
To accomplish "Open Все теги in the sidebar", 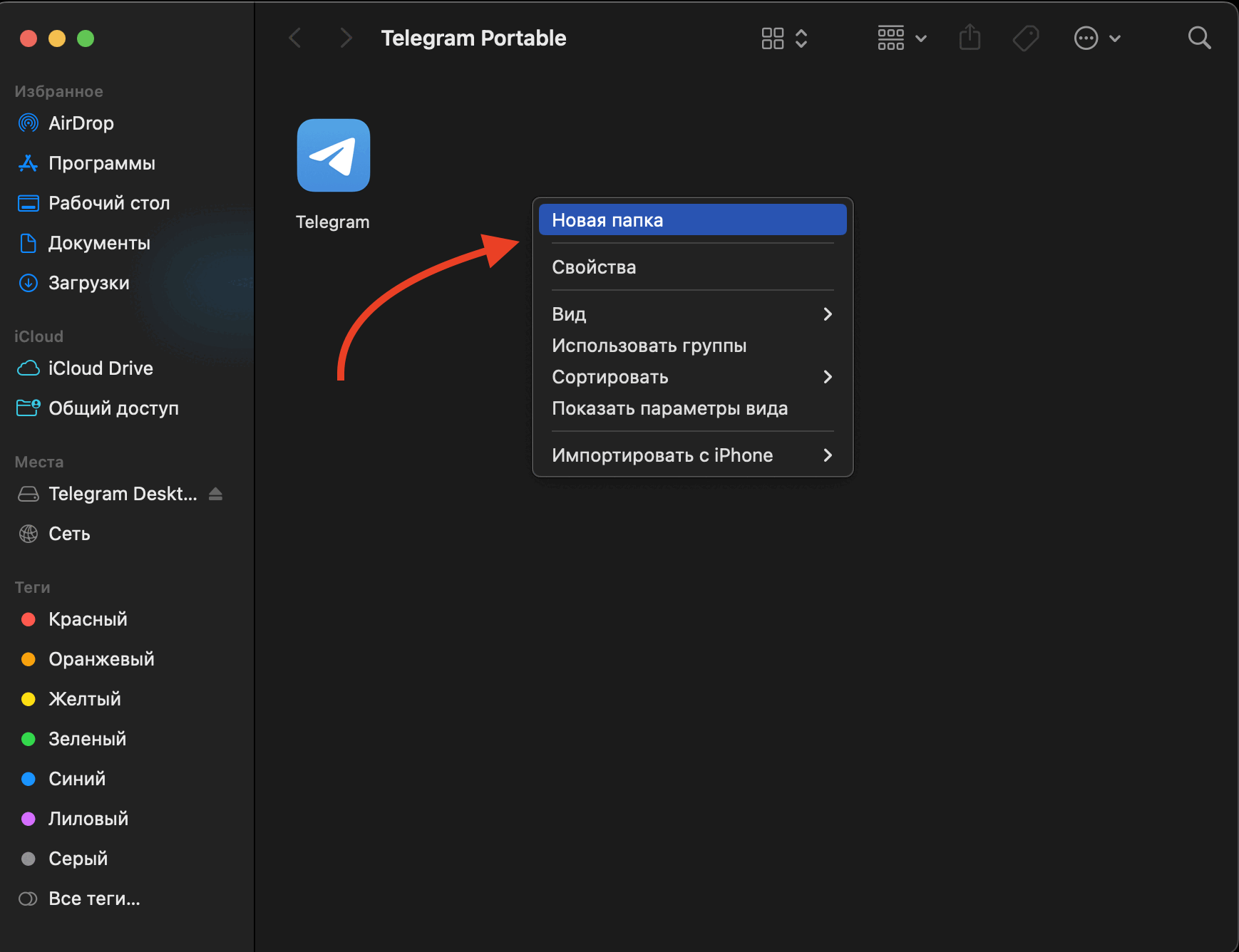I will 93,899.
